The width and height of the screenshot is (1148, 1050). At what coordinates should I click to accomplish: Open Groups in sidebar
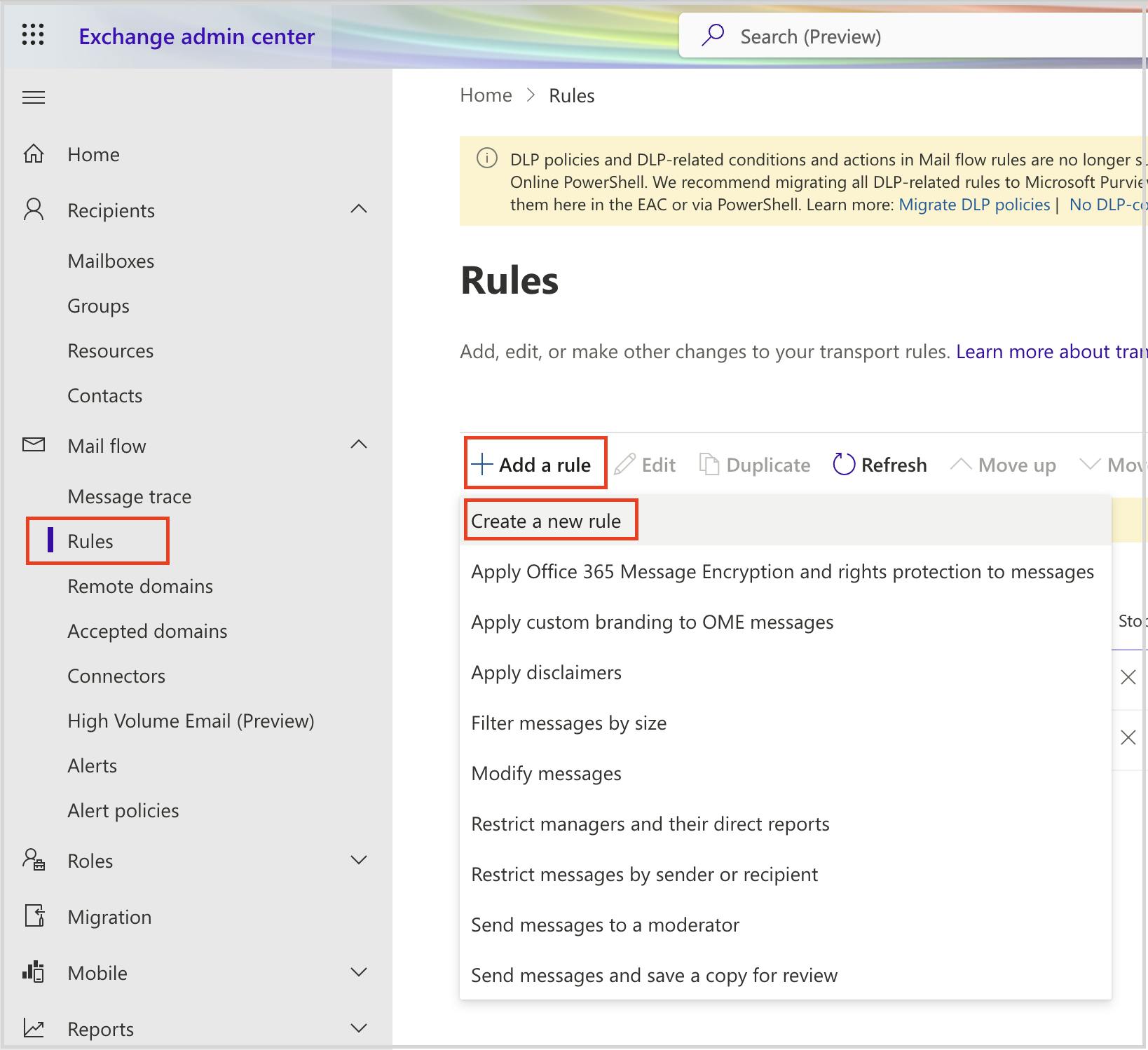tap(98, 306)
